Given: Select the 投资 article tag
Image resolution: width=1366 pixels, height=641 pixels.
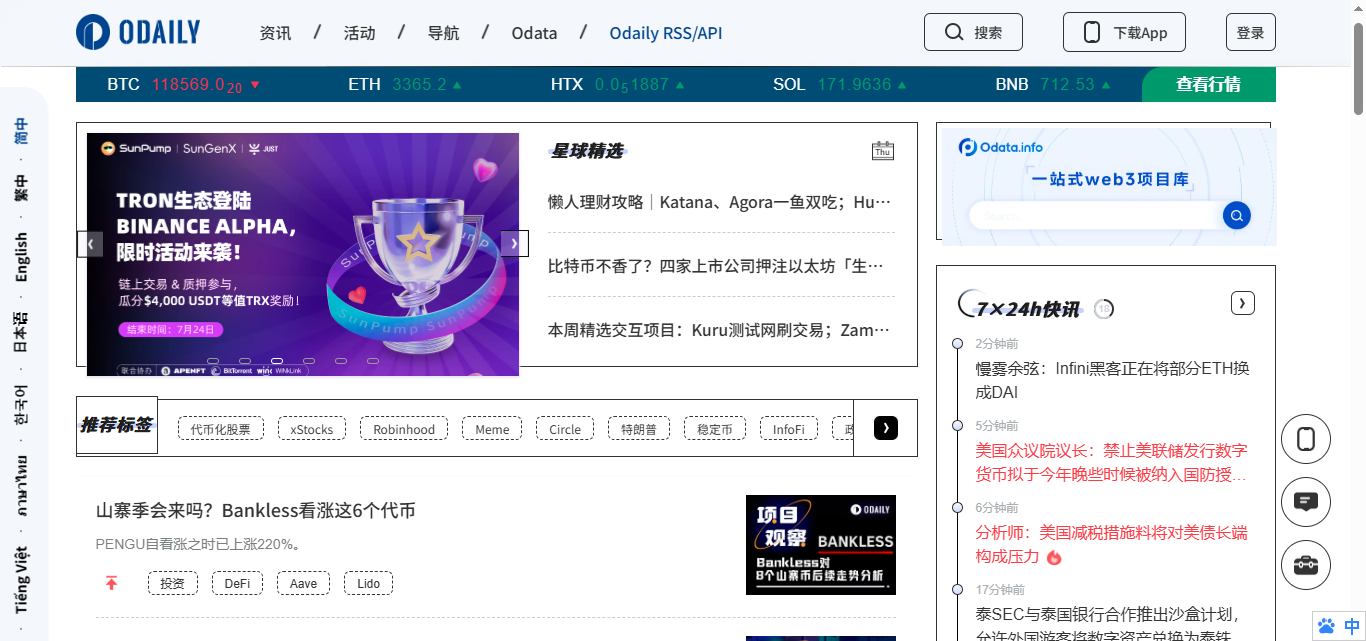Looking at the screenshot, I should tap(173, 583).
